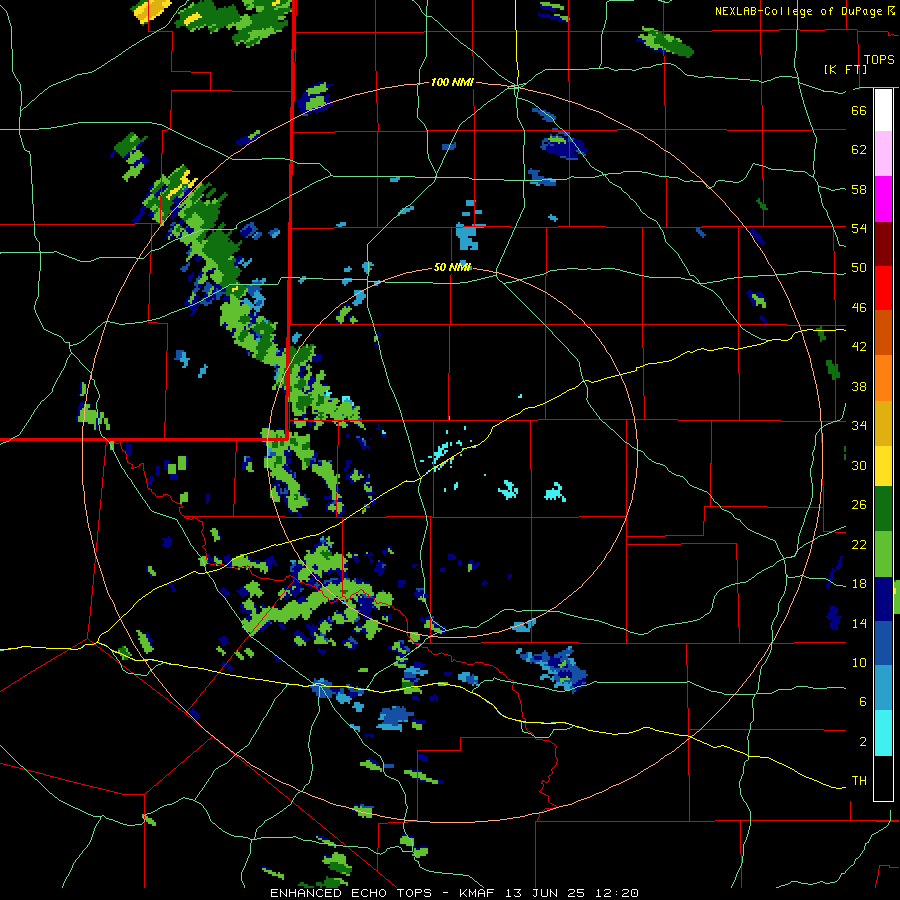Viewport: 900px width, 900px height.
Task: Click the legend value 2
Action: pyautogui.click(x=863, y=742)
